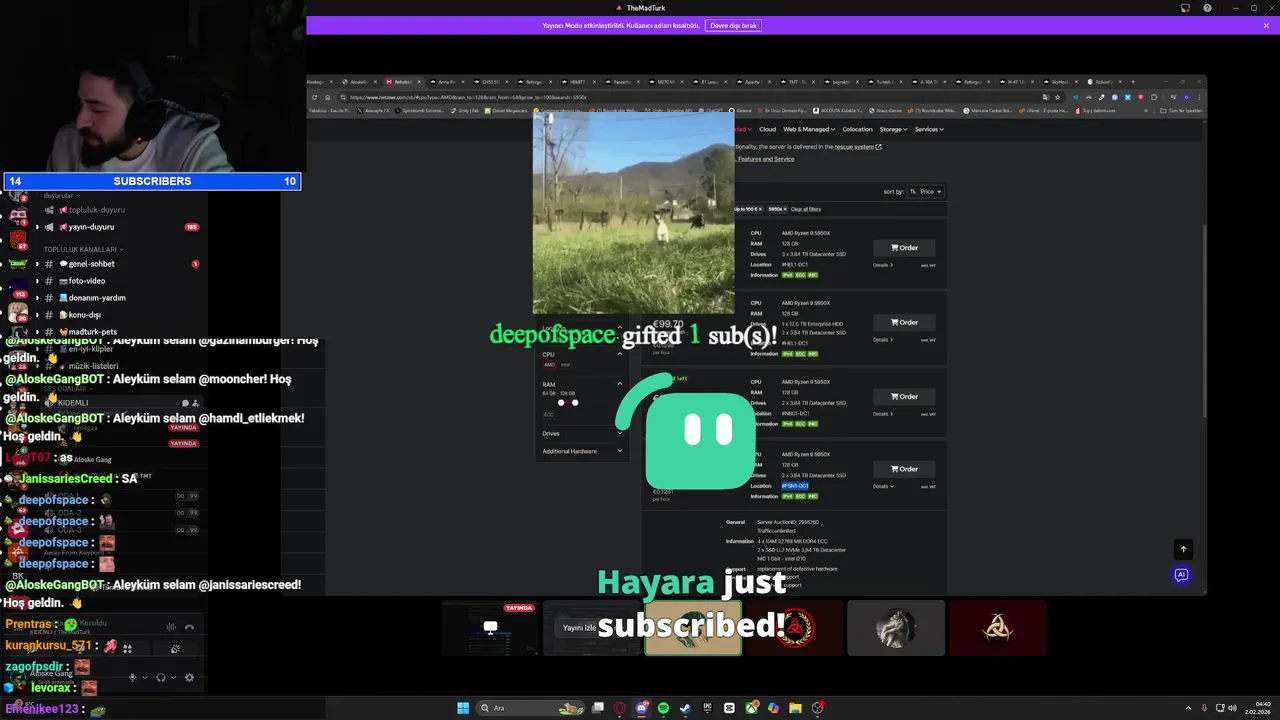Select the YAYINDA stream thumbnail

tap(490, 628)
